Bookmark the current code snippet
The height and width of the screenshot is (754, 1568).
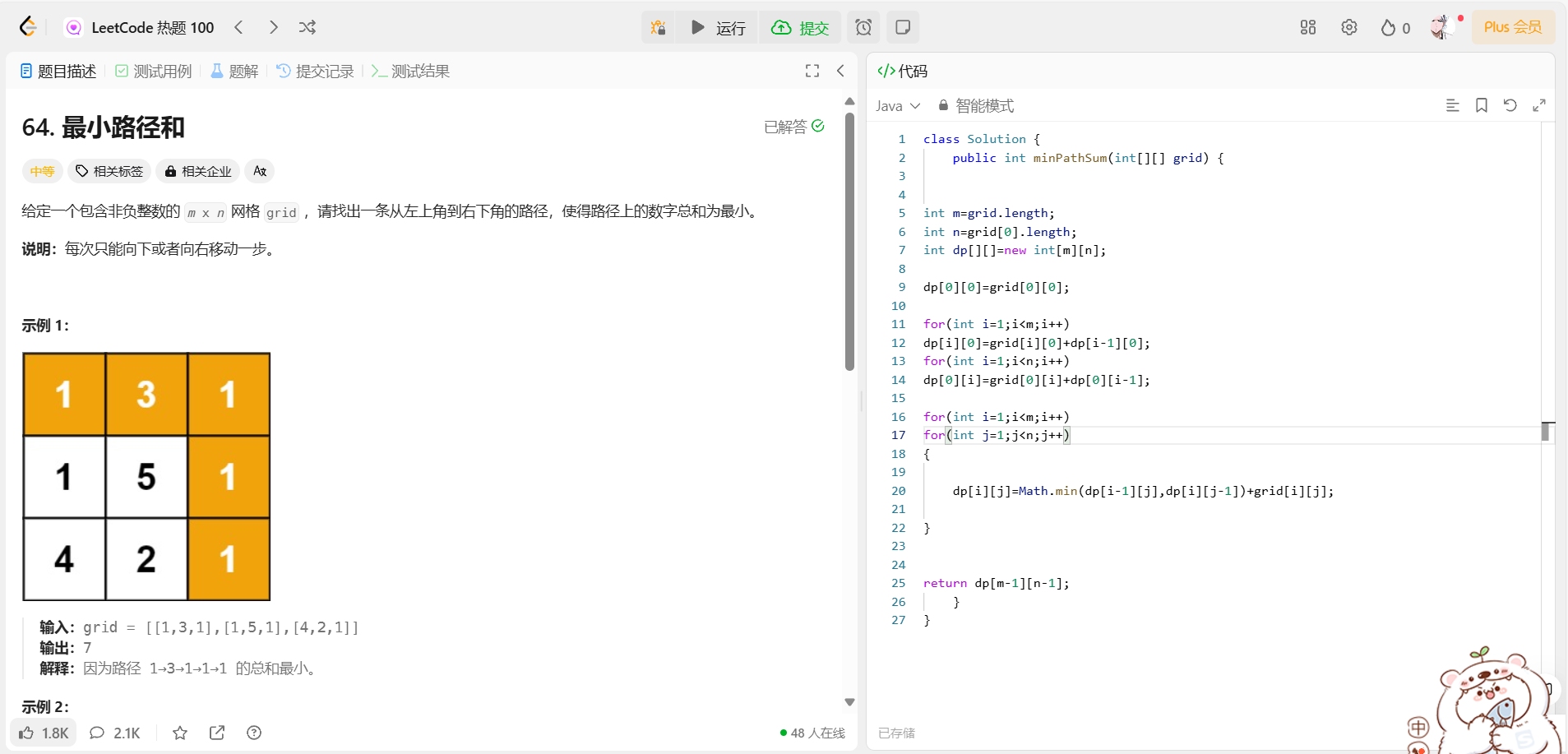click(1480, 105)
